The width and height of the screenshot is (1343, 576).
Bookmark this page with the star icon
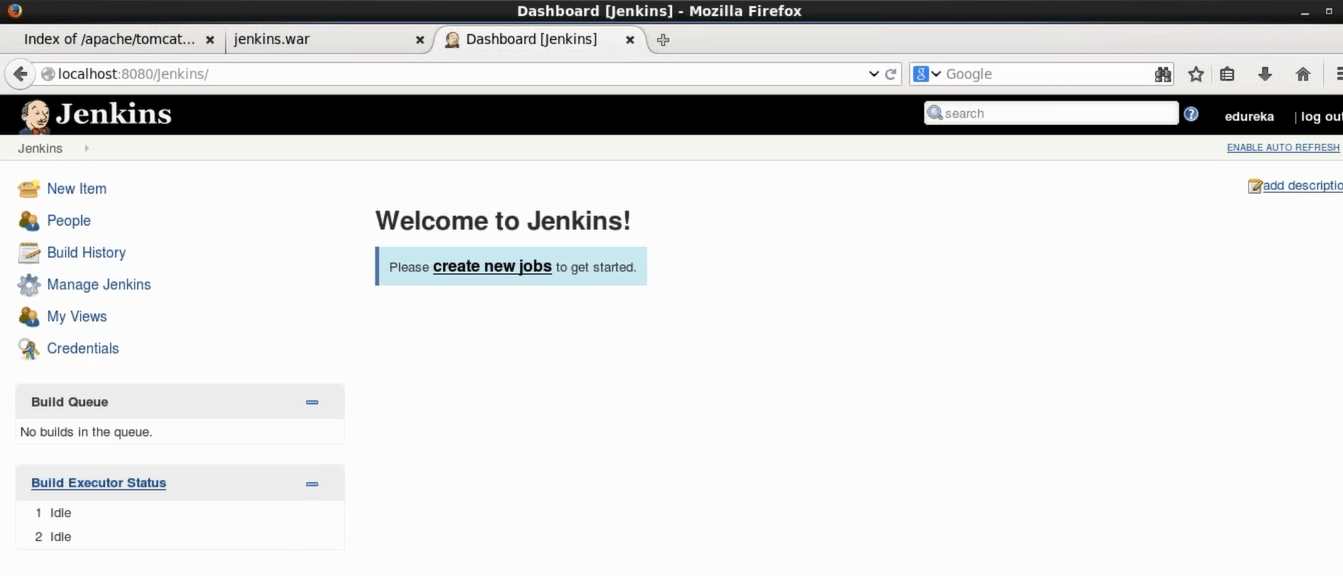[x=1196, y=74]
